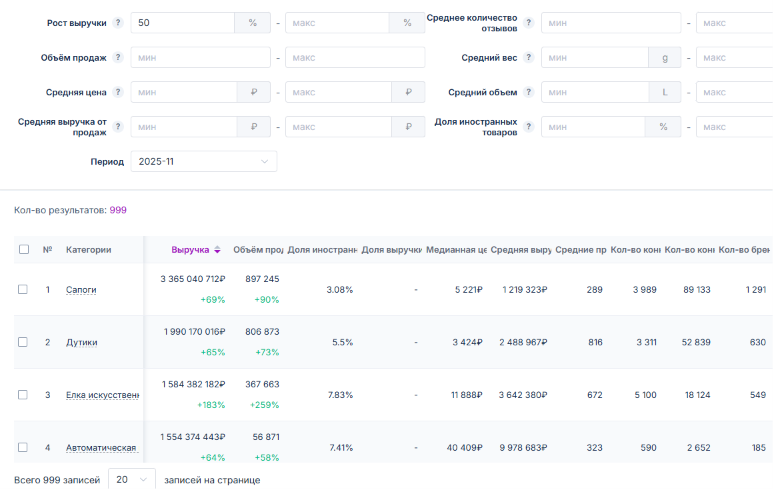The height and width of the screenshot is (489, 773).
Task: Click the Средняя выручка column header
Action: pyautogui.click(x=521, y=250)
